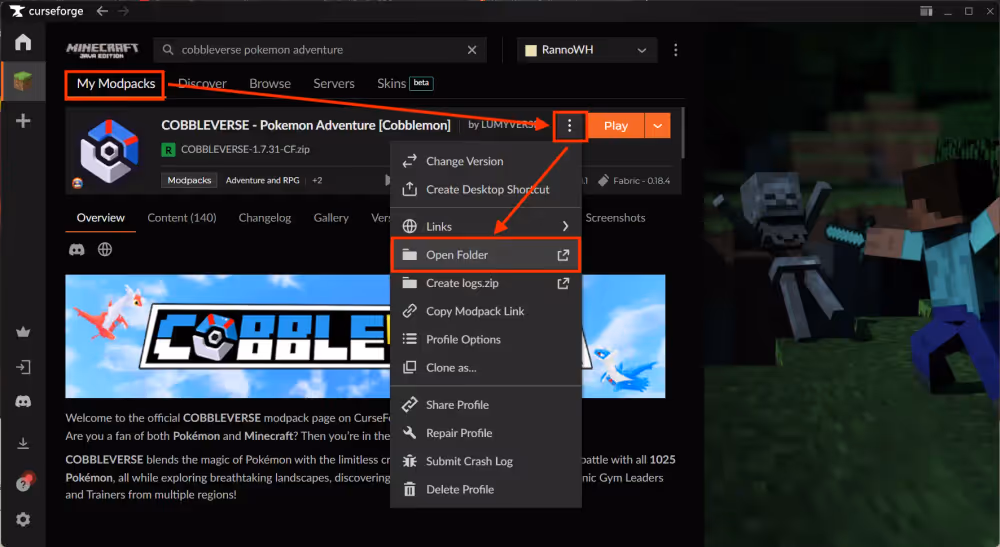Screen dimensions: 1000x547
Task: Open the help question mark icon
Action: (23, 484)
